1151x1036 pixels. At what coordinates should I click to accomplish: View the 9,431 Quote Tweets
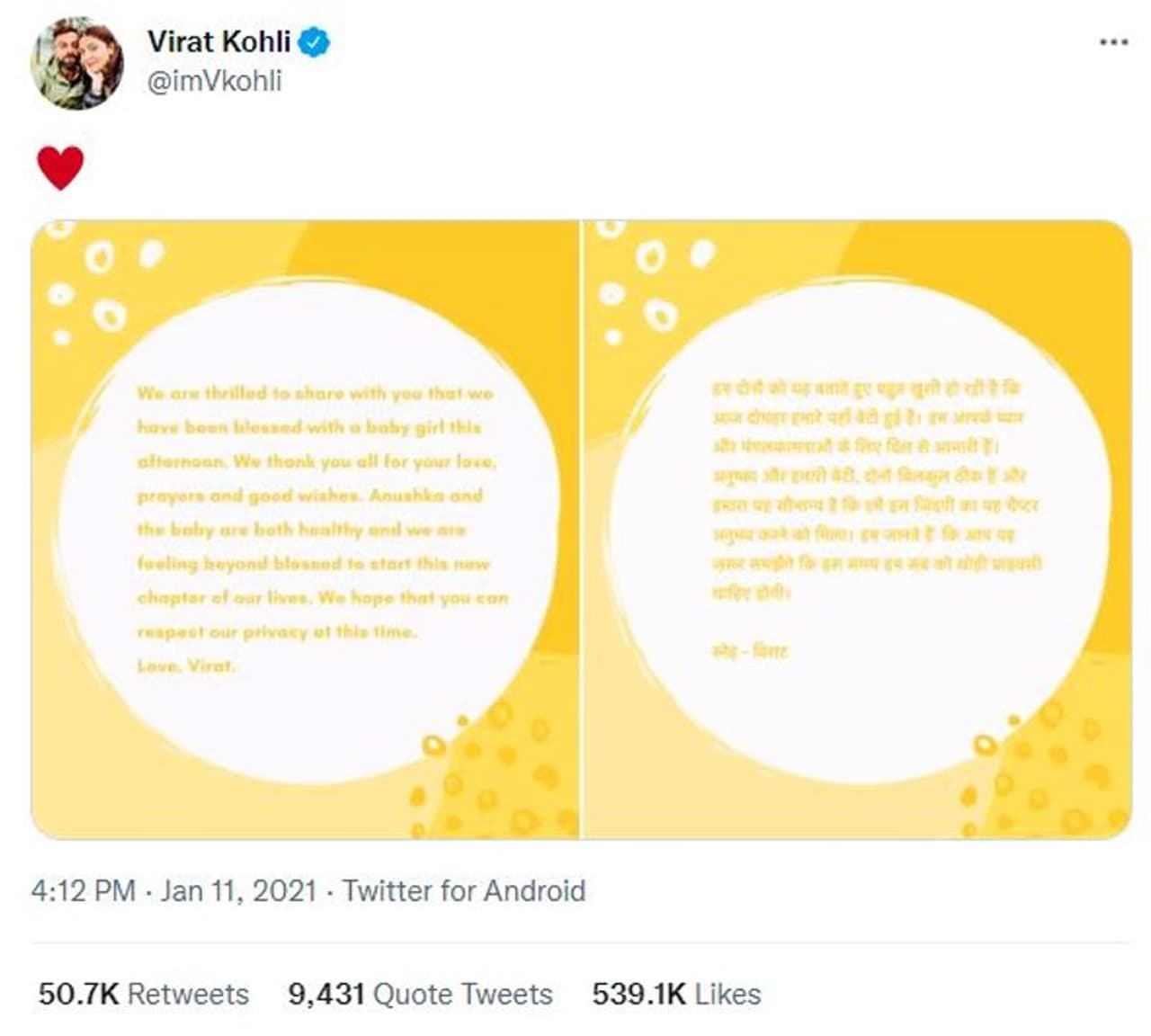[420, 994]
